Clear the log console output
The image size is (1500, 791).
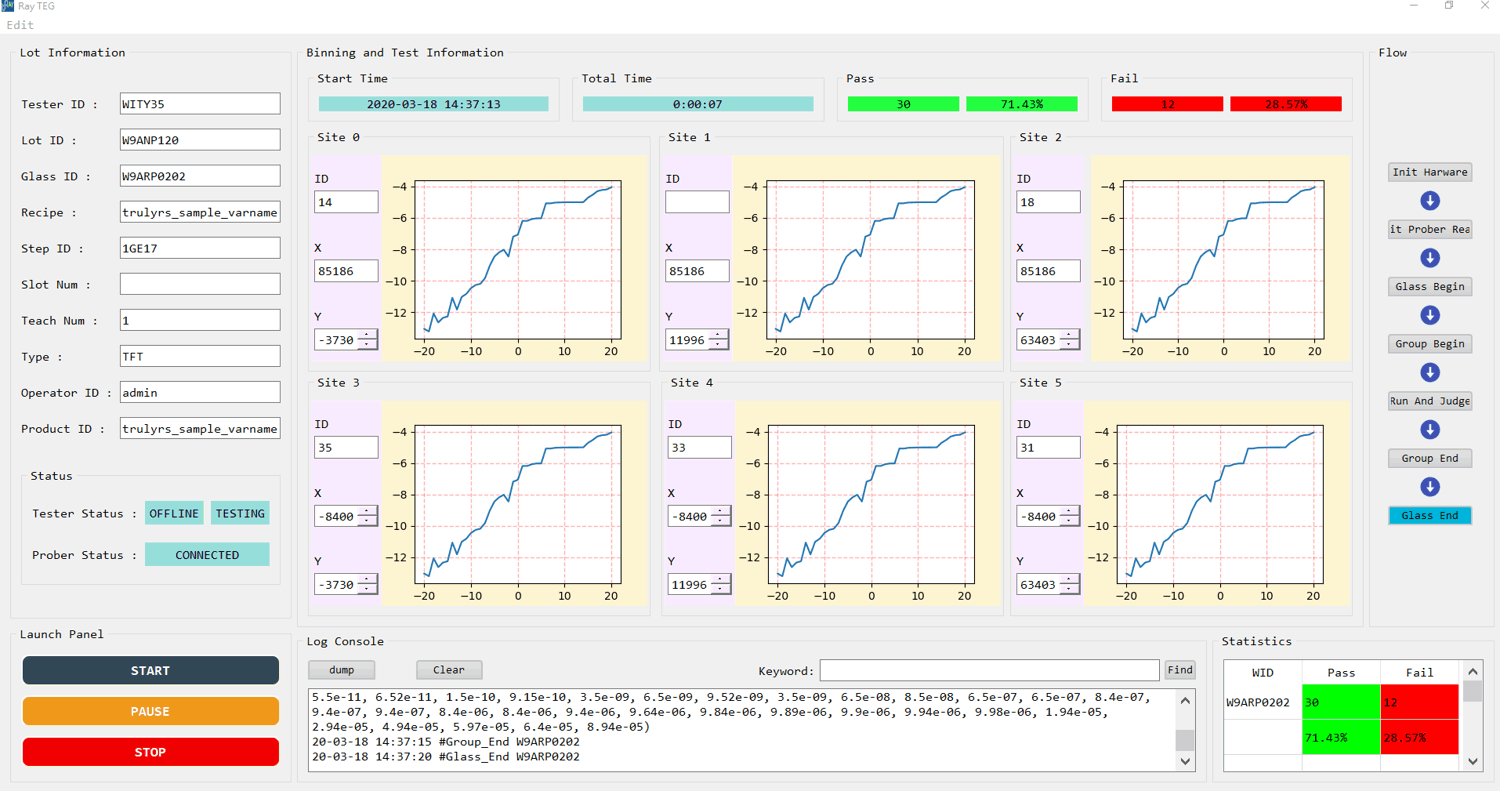pyautogui.click(x=449, y=670)
